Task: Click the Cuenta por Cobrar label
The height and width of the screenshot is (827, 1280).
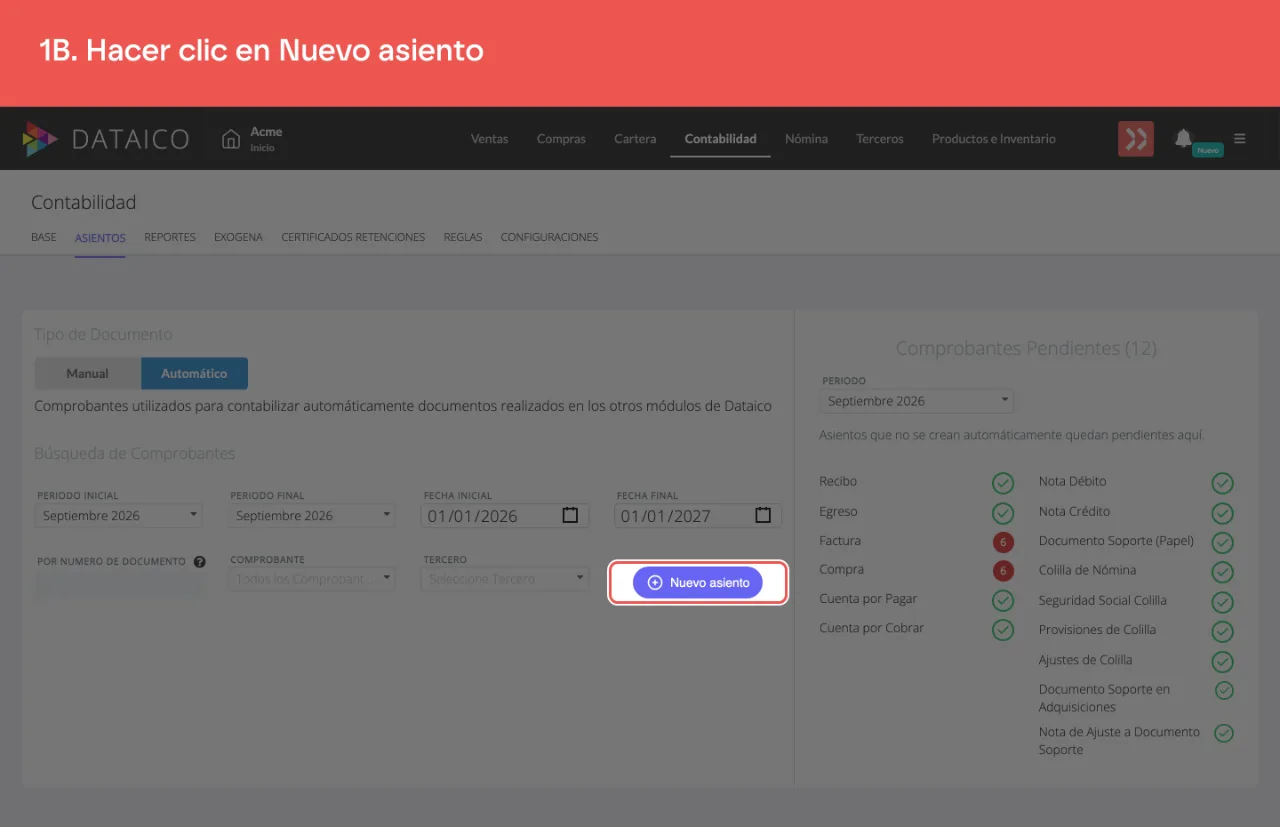Action: point(871,628)
